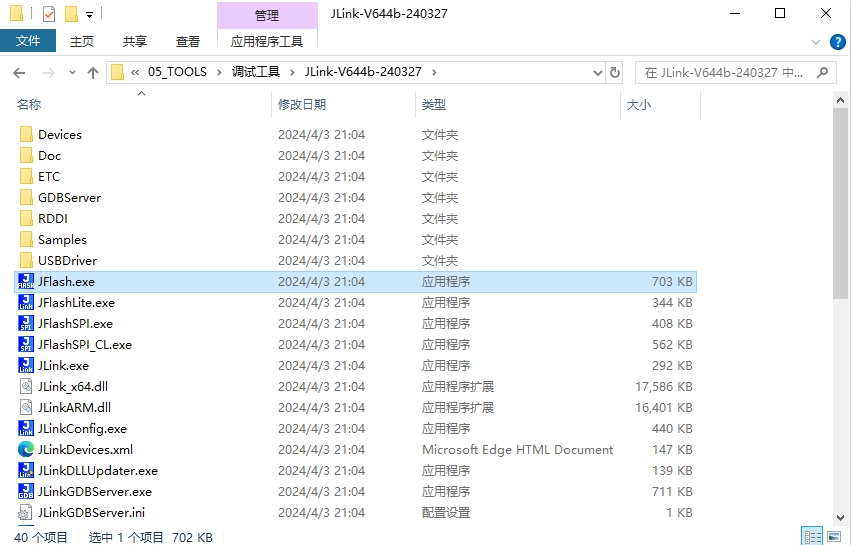Sort by 名称 column header
The width and height of the screenshot is (851, 545).
[x=141, y=104]
